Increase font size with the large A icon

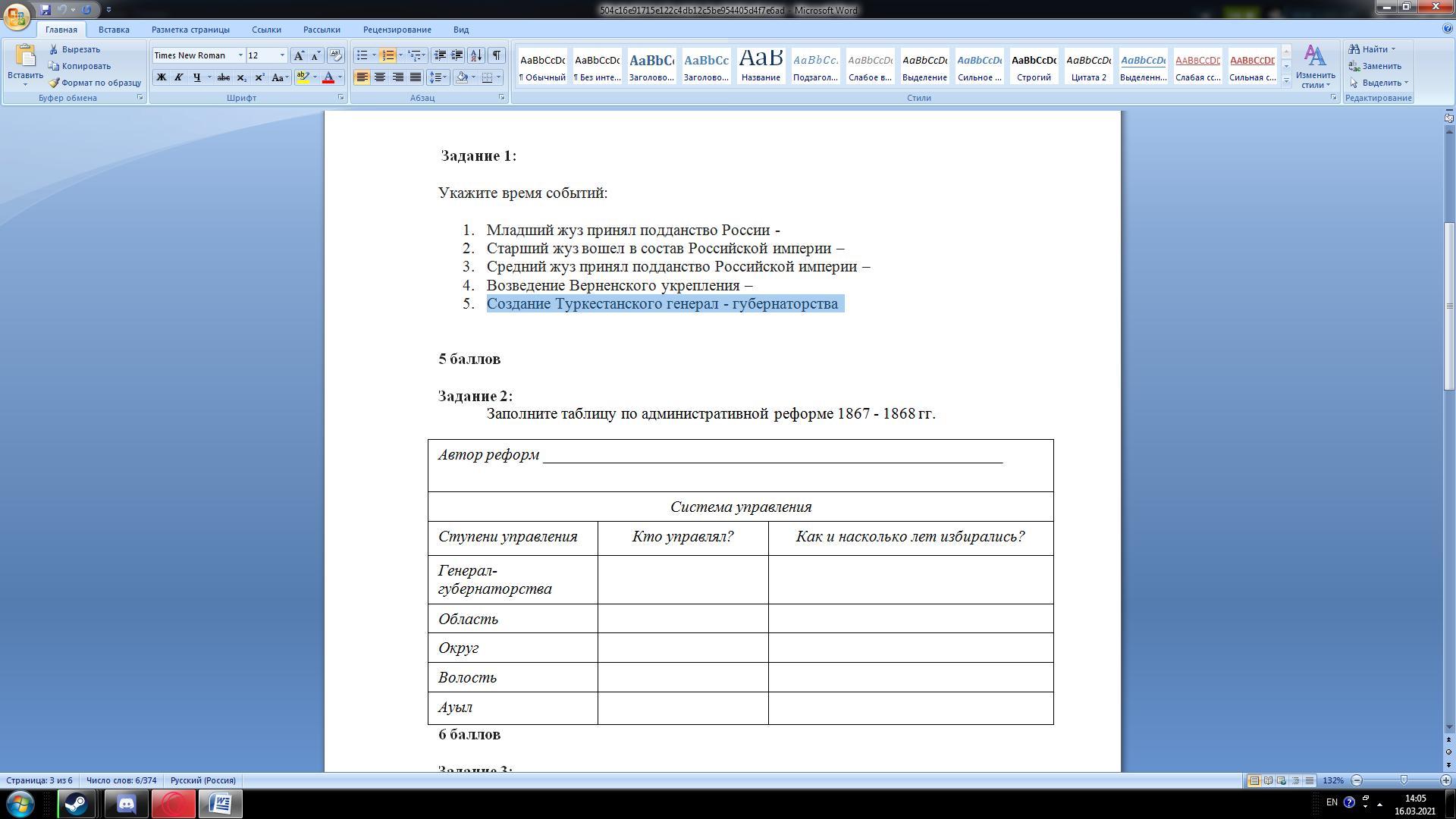click(x=299, y=55)
